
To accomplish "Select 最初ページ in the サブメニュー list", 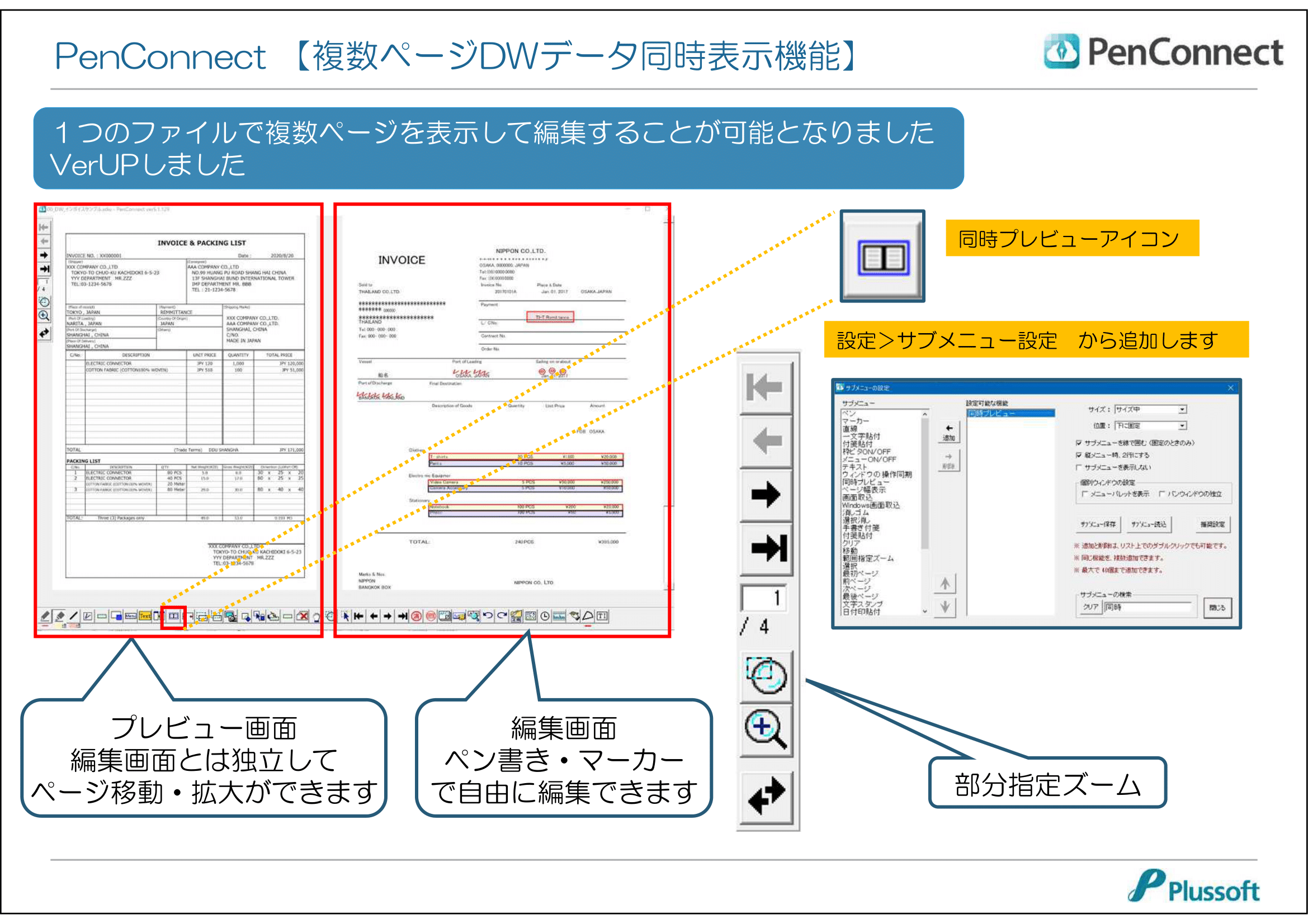I will coord(861,574).
